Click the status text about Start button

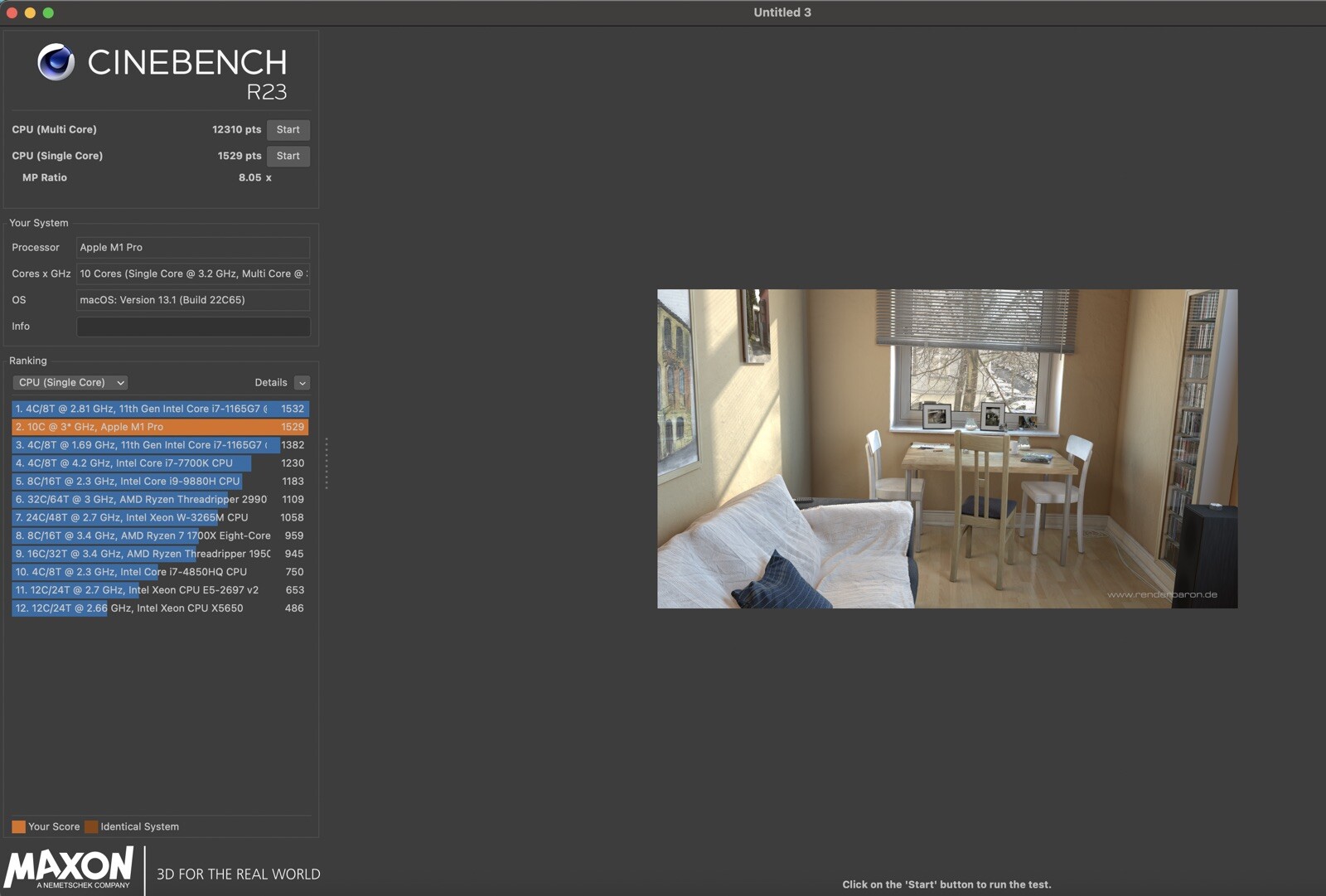click(946, 884)
